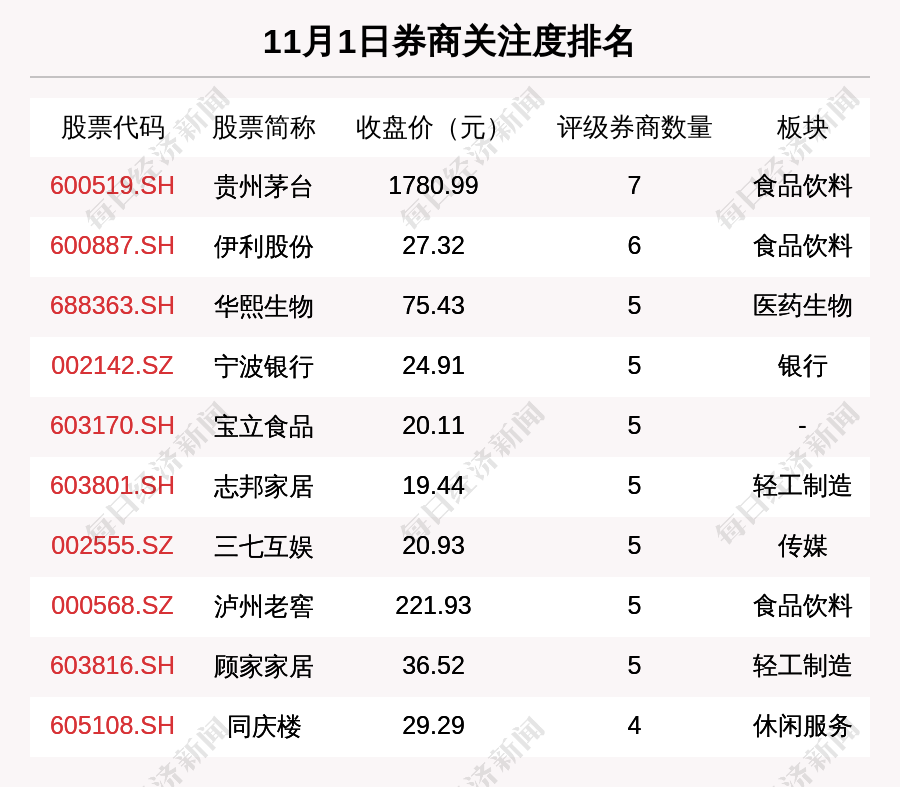Screen dimensions: 900x787
Task: Open stock code 002555.SZ
Action: [x=112, y=545]
